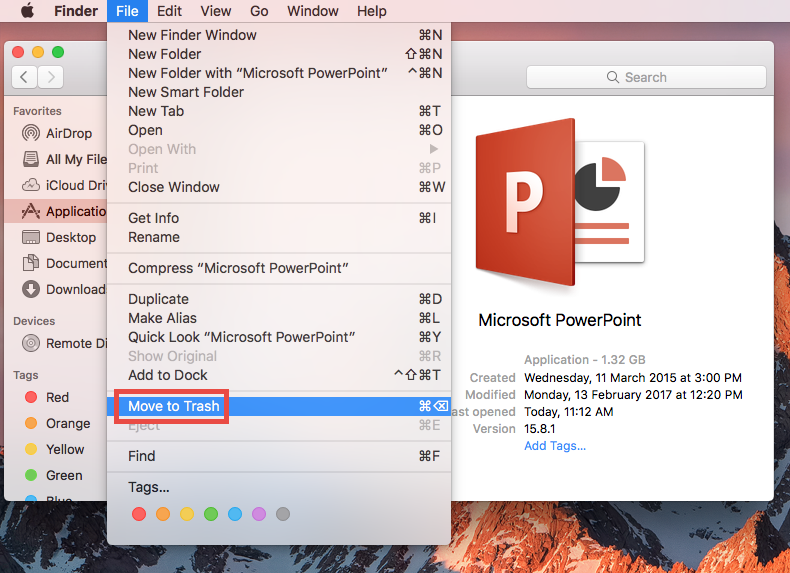Choose Add to Dock
The height and width of the screenshot is (573, 790).
coord(279,375)
